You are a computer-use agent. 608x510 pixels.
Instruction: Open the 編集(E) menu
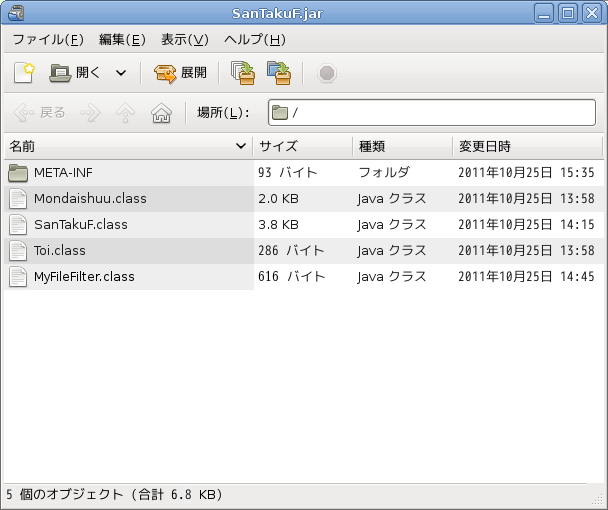122,39
